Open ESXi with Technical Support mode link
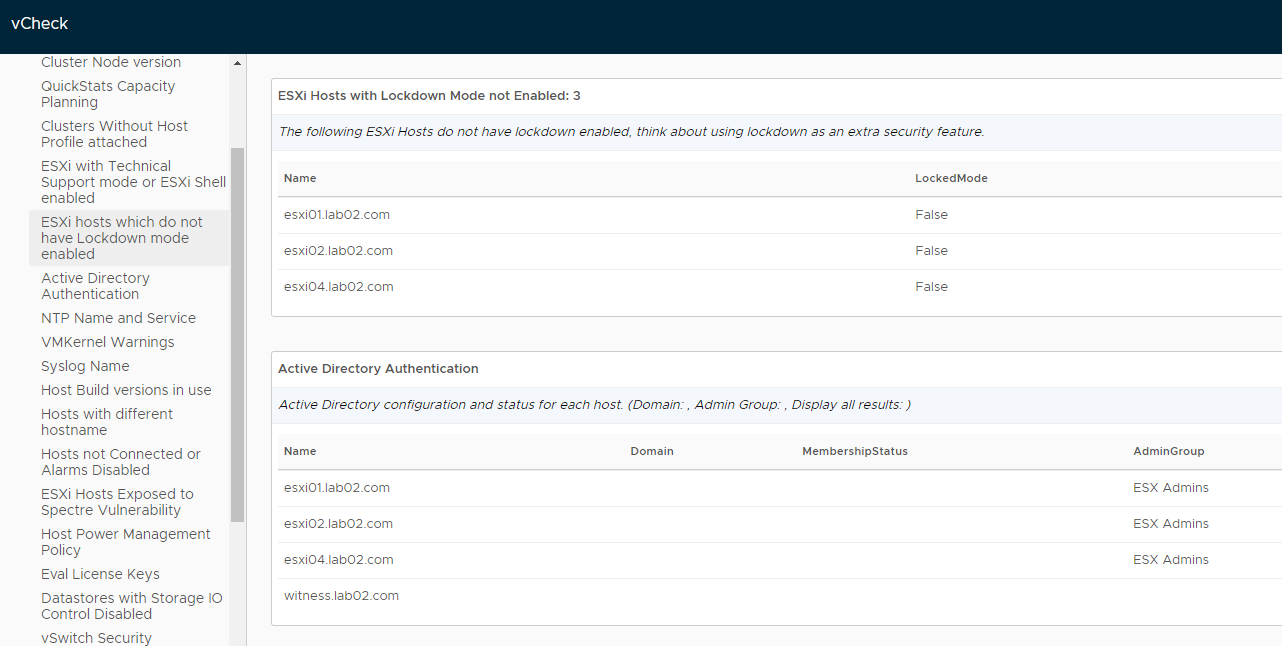The image size is (1282, 646). [133, 182]
